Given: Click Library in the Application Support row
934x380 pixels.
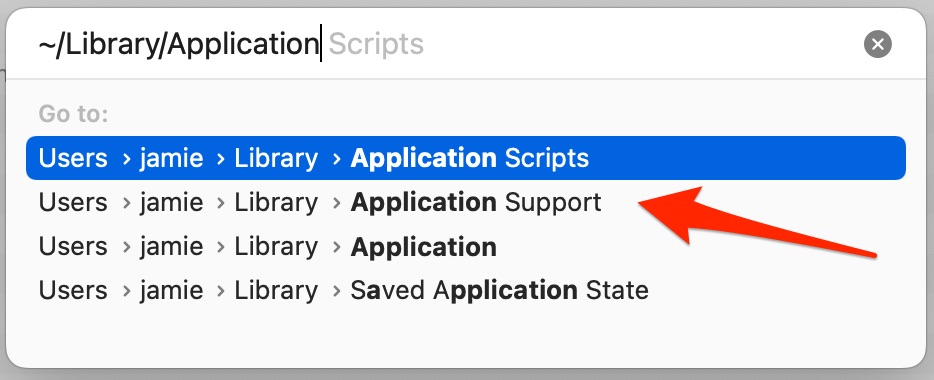Looking at the screenshot, I should pyautogui.click(x=276, y=203).
